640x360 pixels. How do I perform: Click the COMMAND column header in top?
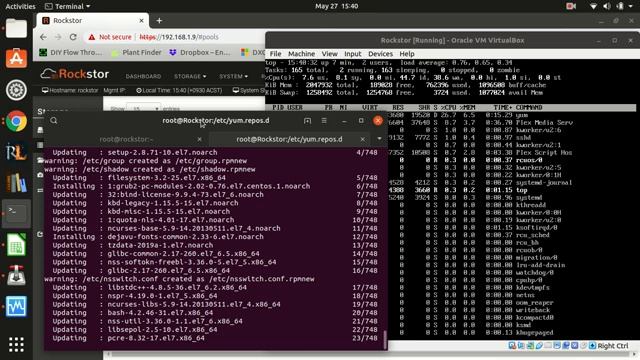pyautogui.click(x=529, y=107)
